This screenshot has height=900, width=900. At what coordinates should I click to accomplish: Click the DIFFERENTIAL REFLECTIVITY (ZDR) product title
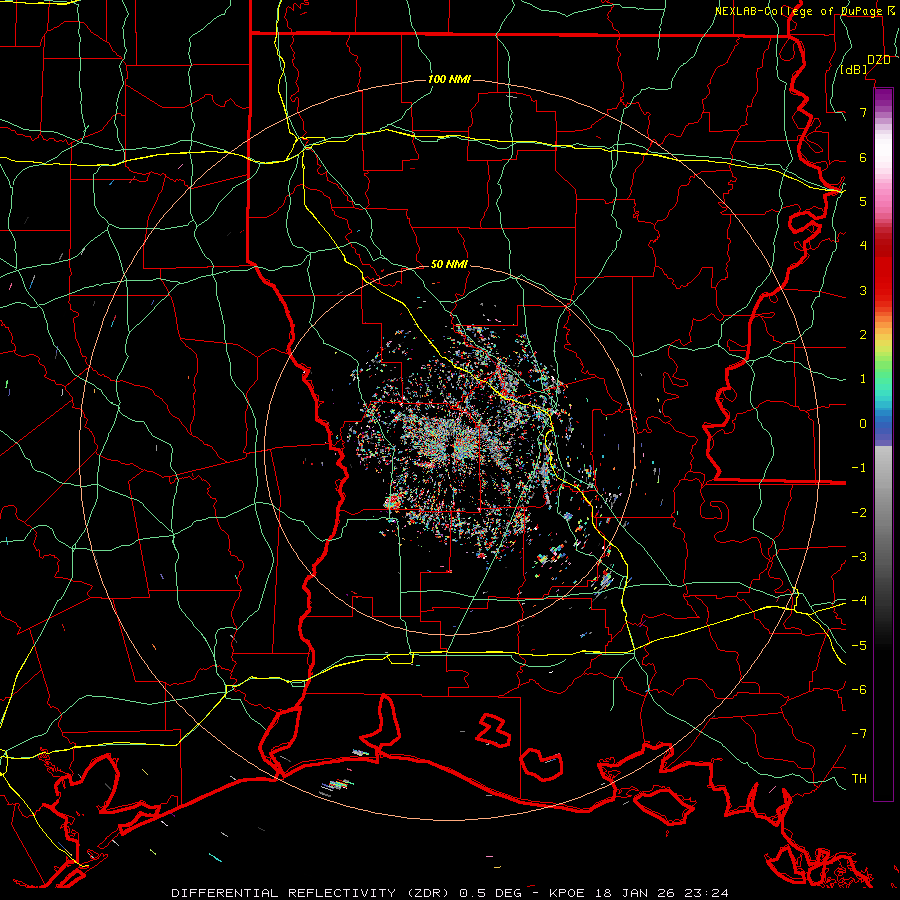[312, 893]
